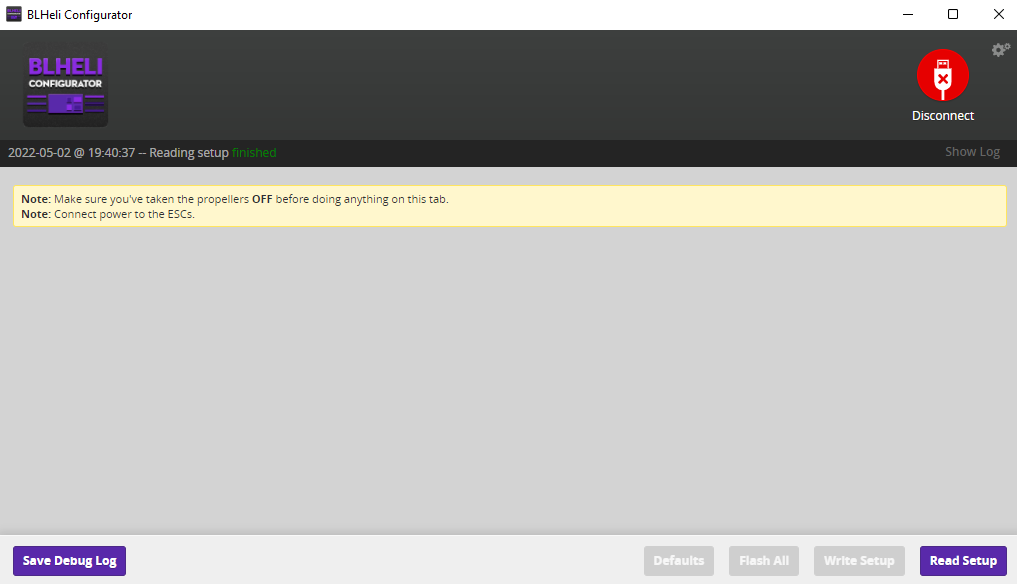This screenshot has height=586, width=1017.
Task: Click the 'Connect power to the ESCs' note
Action: point(108,214)
